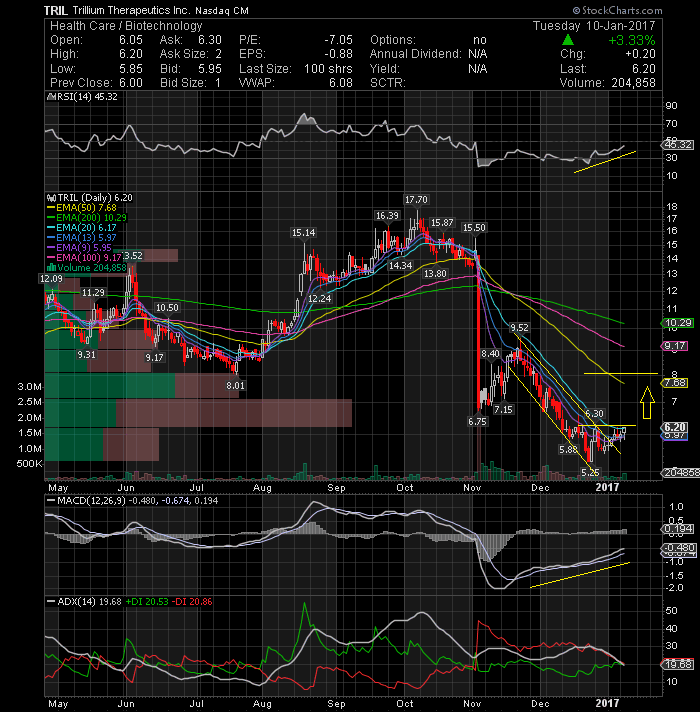This screenshot has height=712, width=700.
Task: Click the Chg value +0.20
Action: click(x=640, y=54)
